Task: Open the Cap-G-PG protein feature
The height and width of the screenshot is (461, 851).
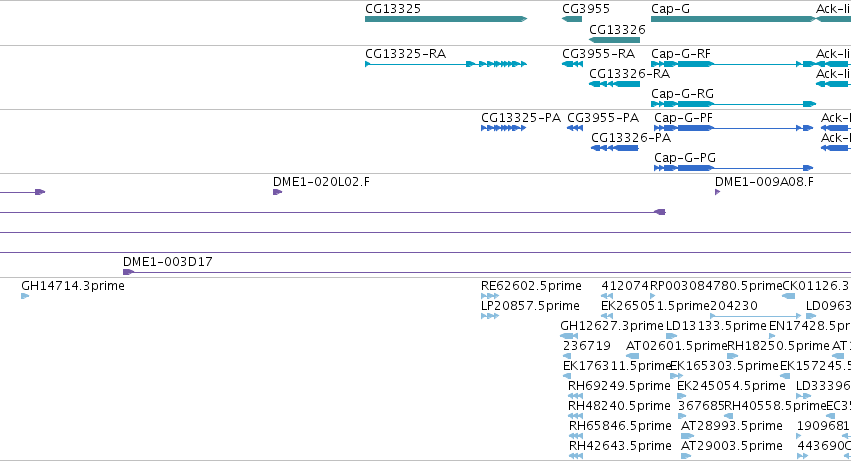Action: [734, 168]
